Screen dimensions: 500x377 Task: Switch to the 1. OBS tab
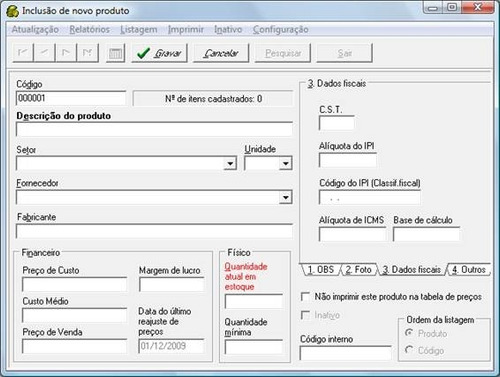[x=321, y=269]
